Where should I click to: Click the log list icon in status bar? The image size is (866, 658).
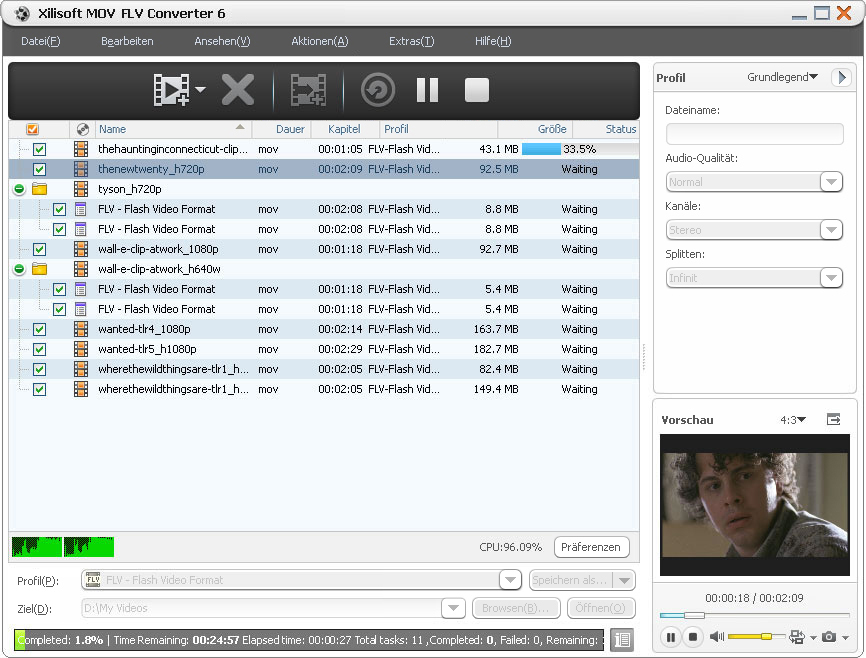(x=622, y=640)
